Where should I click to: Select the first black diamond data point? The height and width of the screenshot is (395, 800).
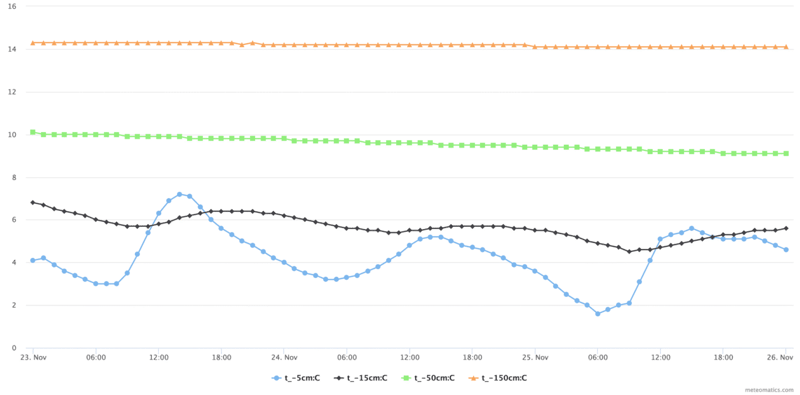point(33,203)
